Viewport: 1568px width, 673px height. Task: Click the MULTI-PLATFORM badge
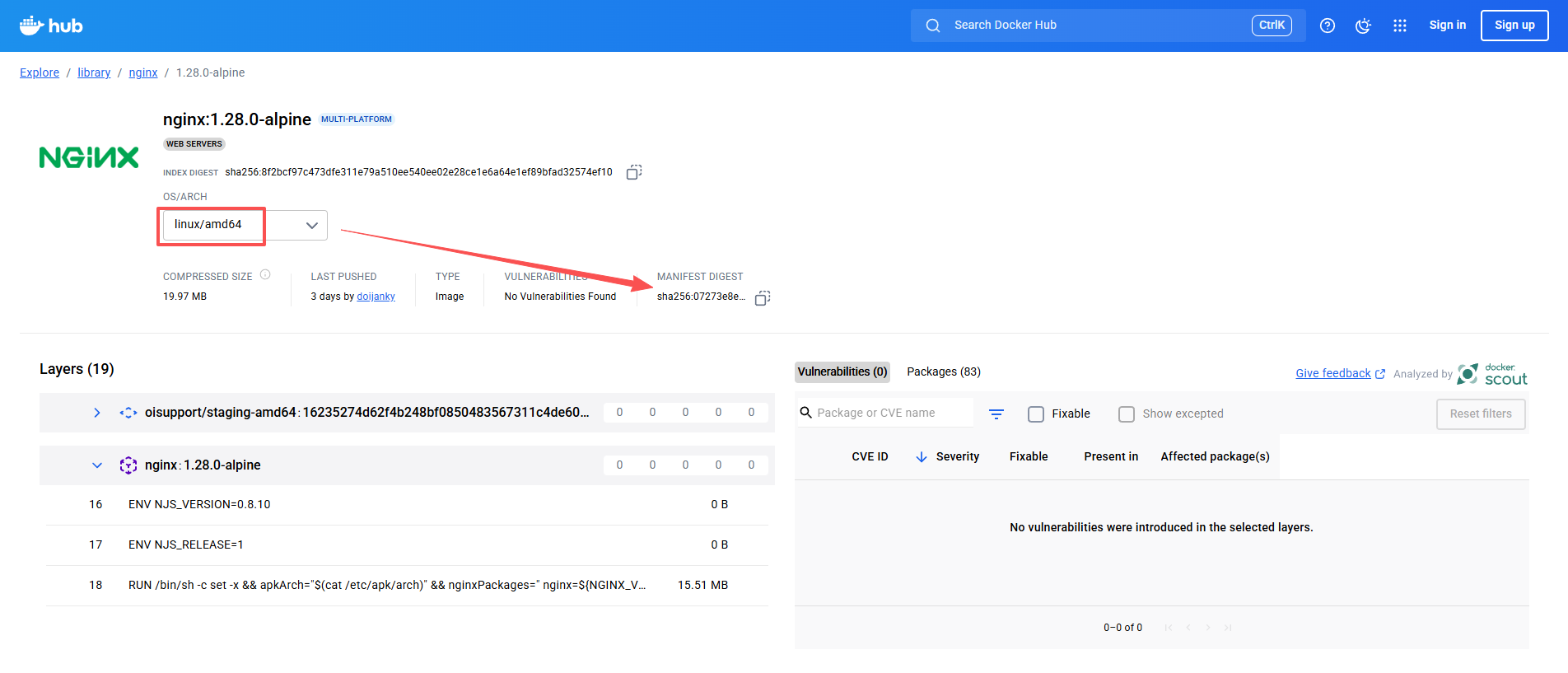357,119
